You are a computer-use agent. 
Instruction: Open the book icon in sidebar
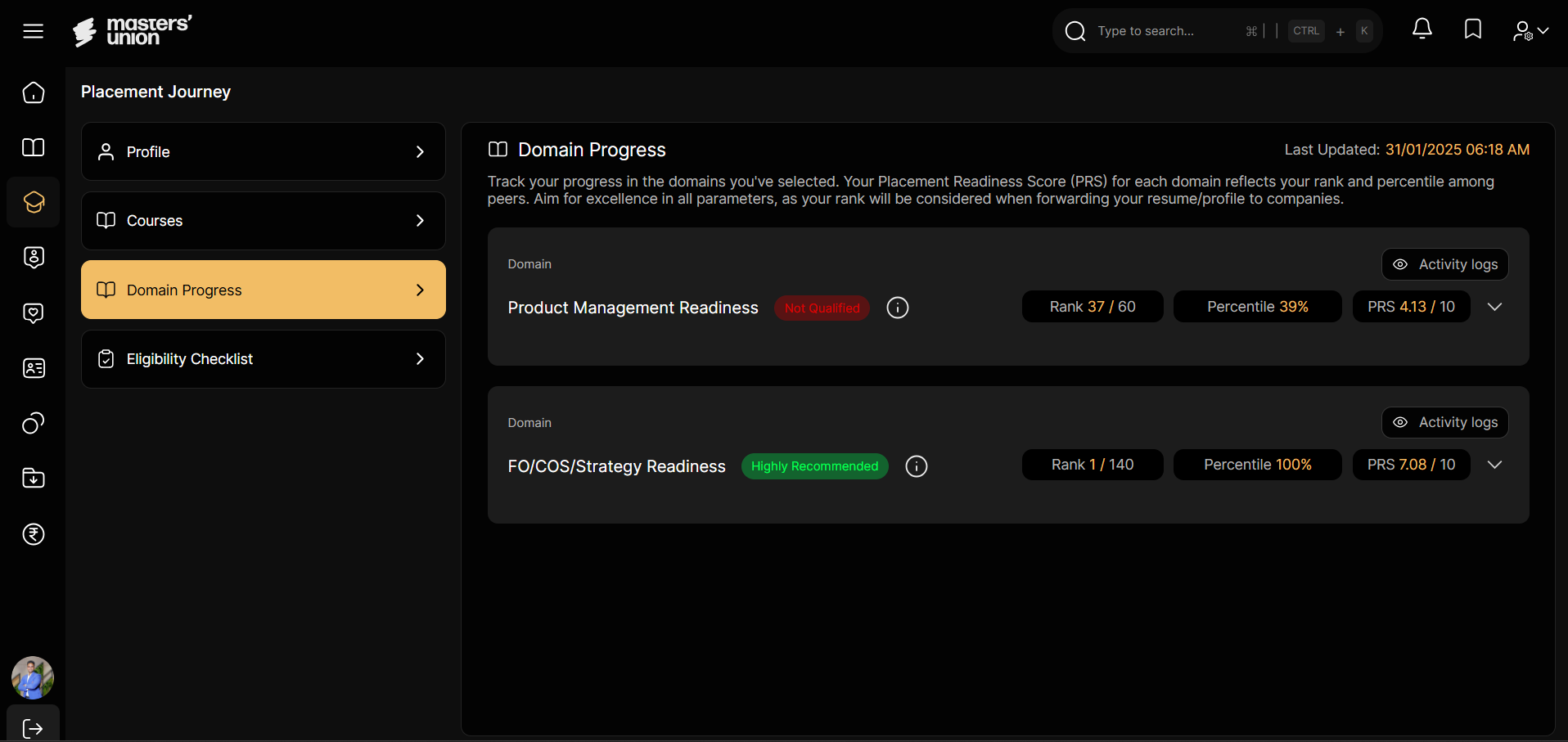[34, 147]
